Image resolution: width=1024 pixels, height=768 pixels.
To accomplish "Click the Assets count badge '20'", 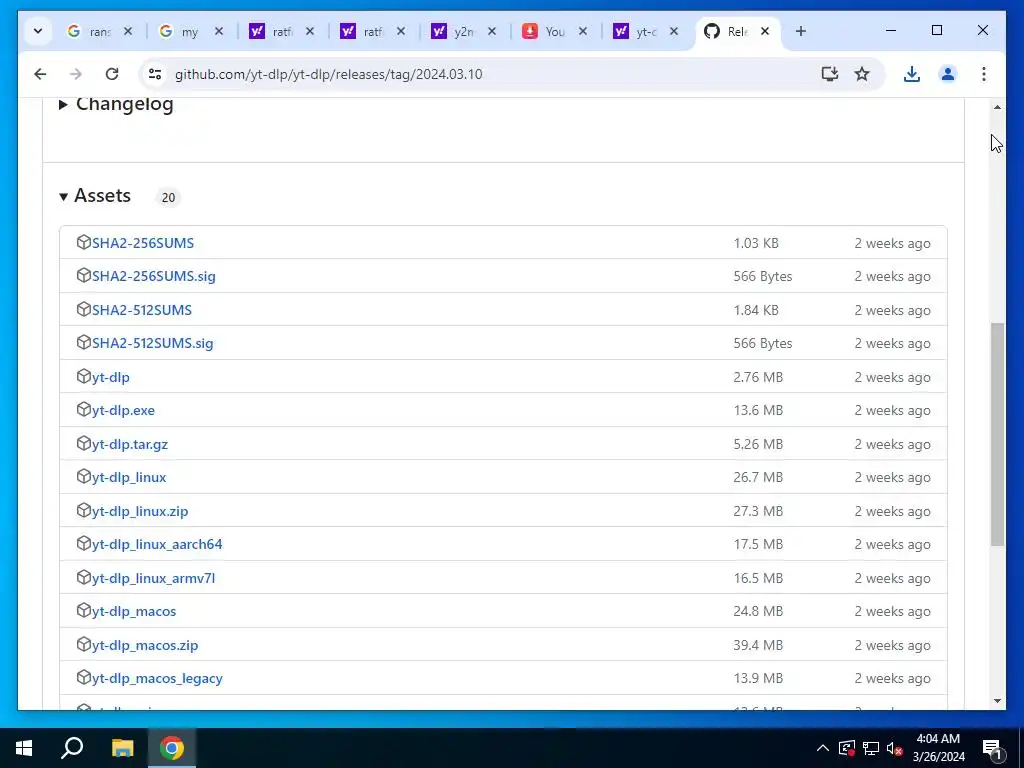I will coord(168,197).
